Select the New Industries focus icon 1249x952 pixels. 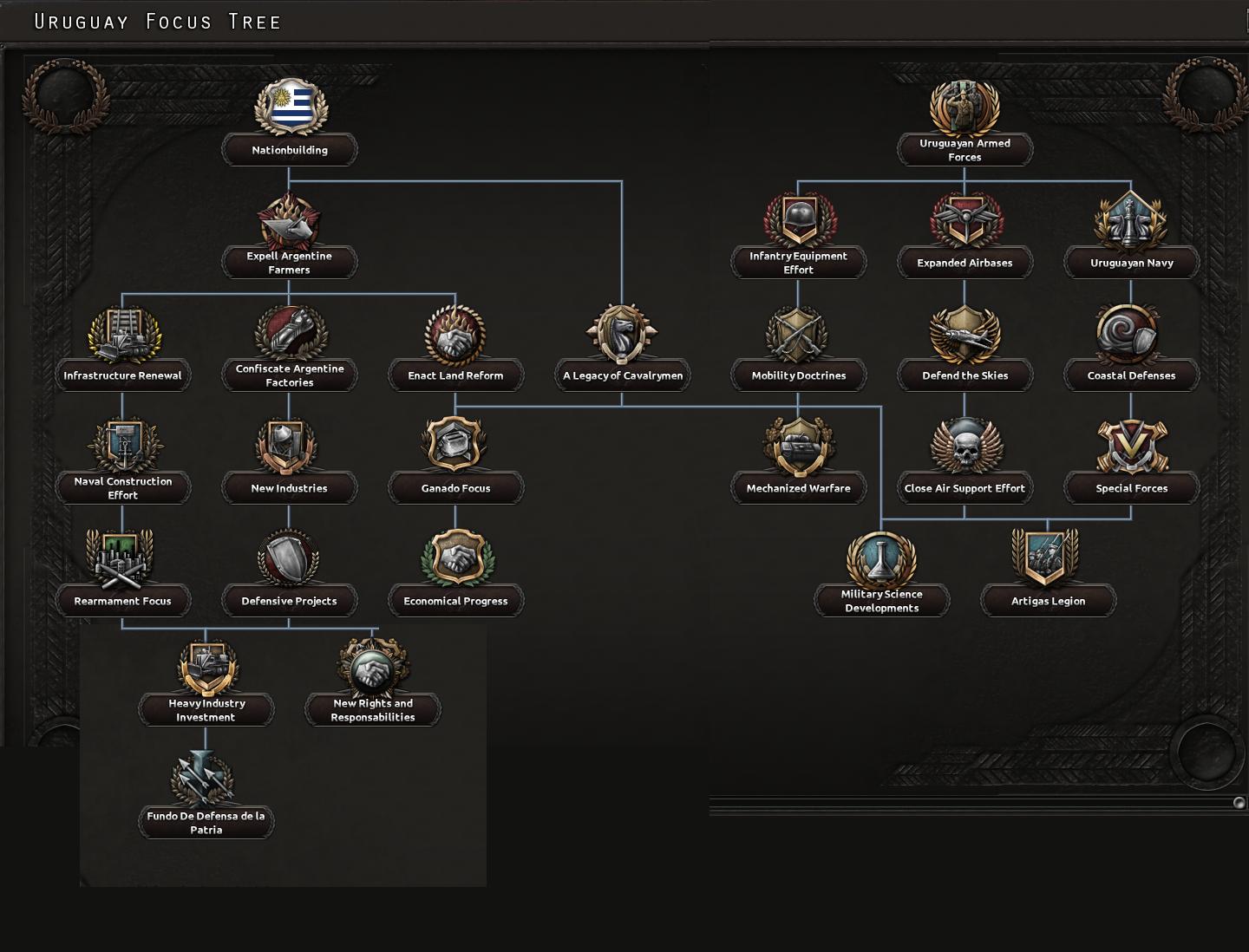287,446
